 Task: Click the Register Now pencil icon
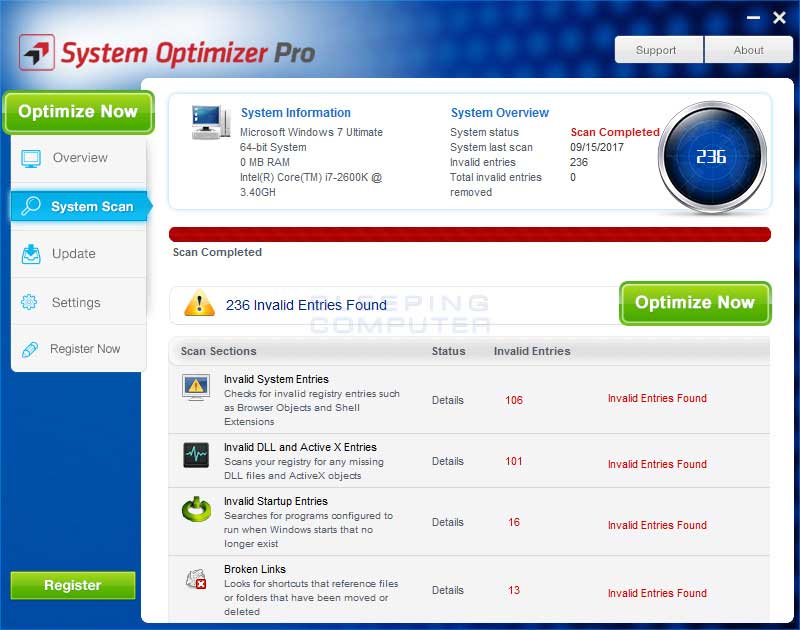coord(30,349)
